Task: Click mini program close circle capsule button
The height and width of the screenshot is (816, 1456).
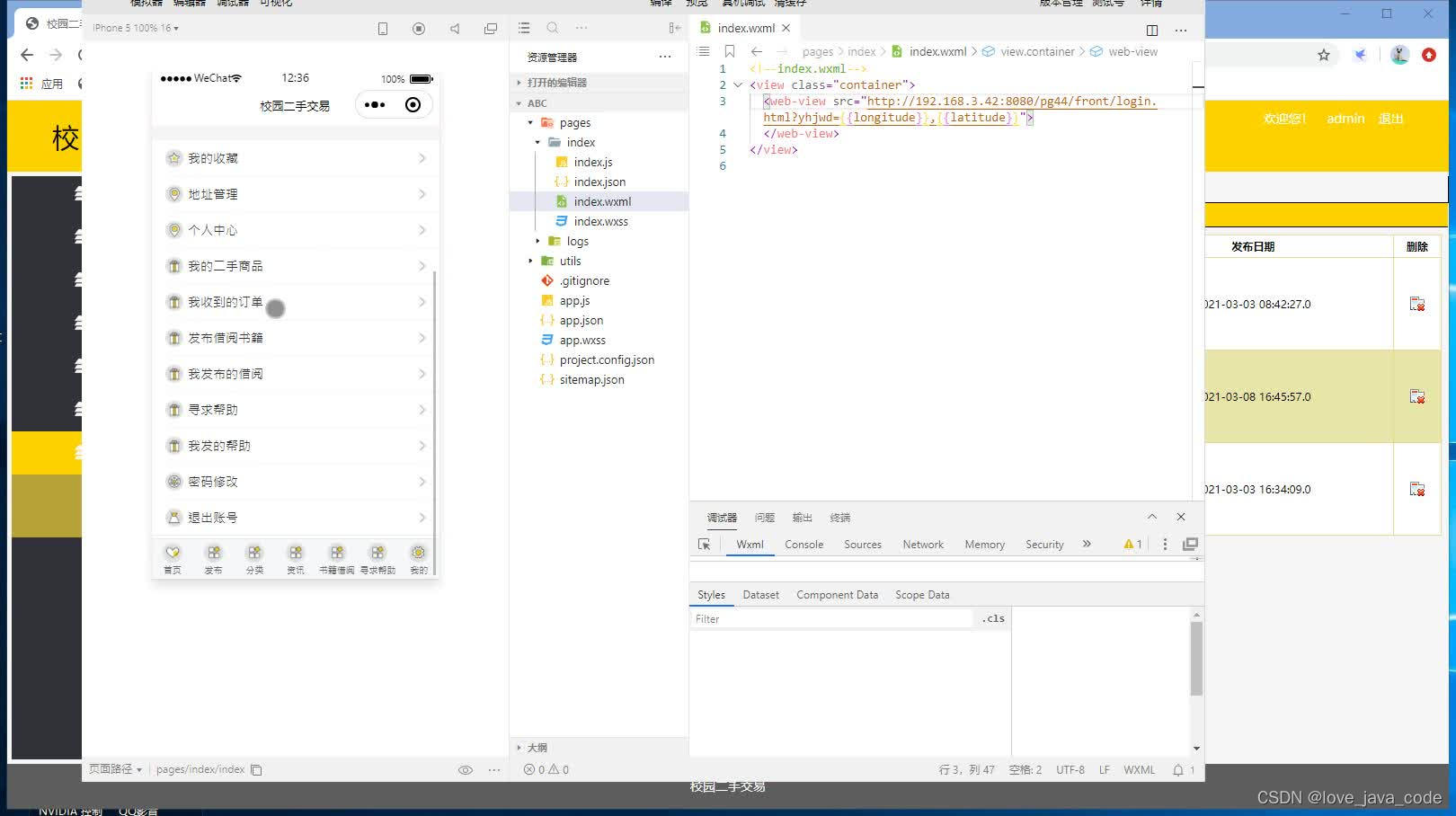Action: (413, 105)
